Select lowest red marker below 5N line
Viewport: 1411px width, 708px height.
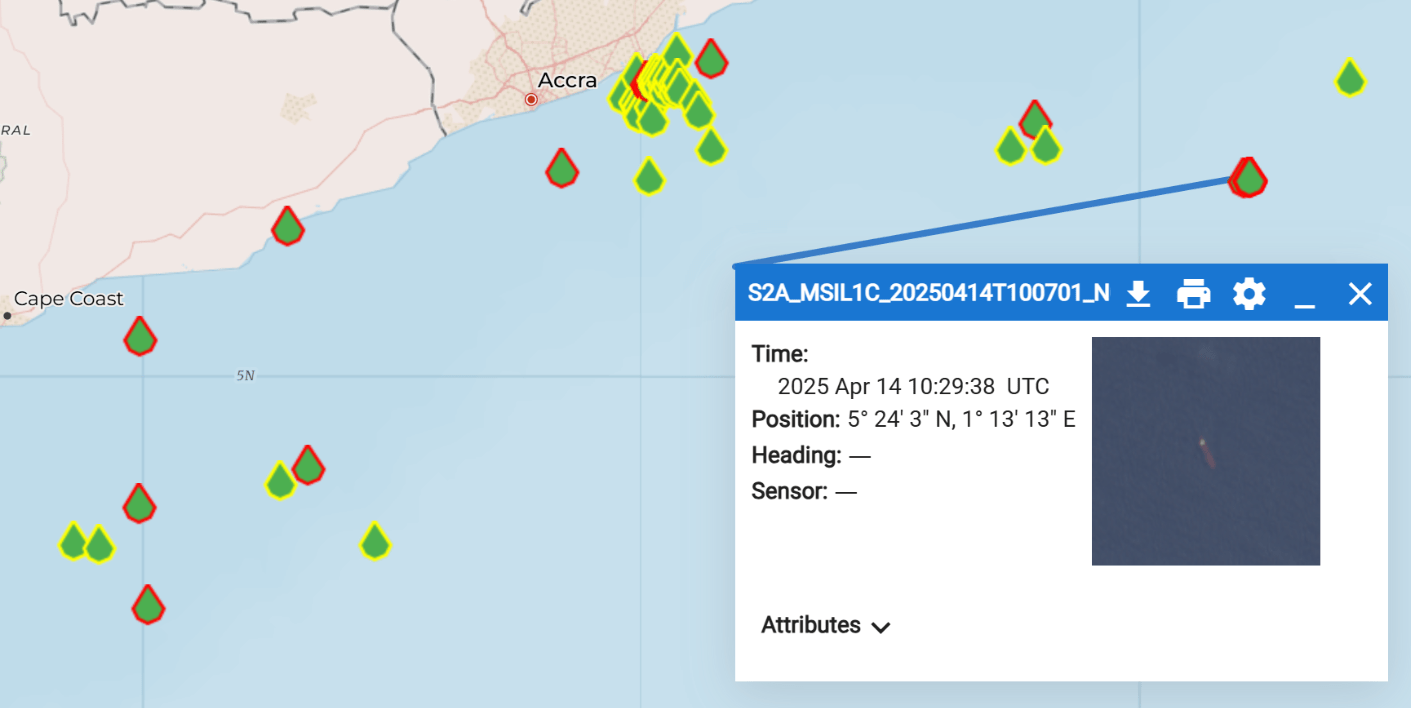pyautogui.click(x=148, y=604)
